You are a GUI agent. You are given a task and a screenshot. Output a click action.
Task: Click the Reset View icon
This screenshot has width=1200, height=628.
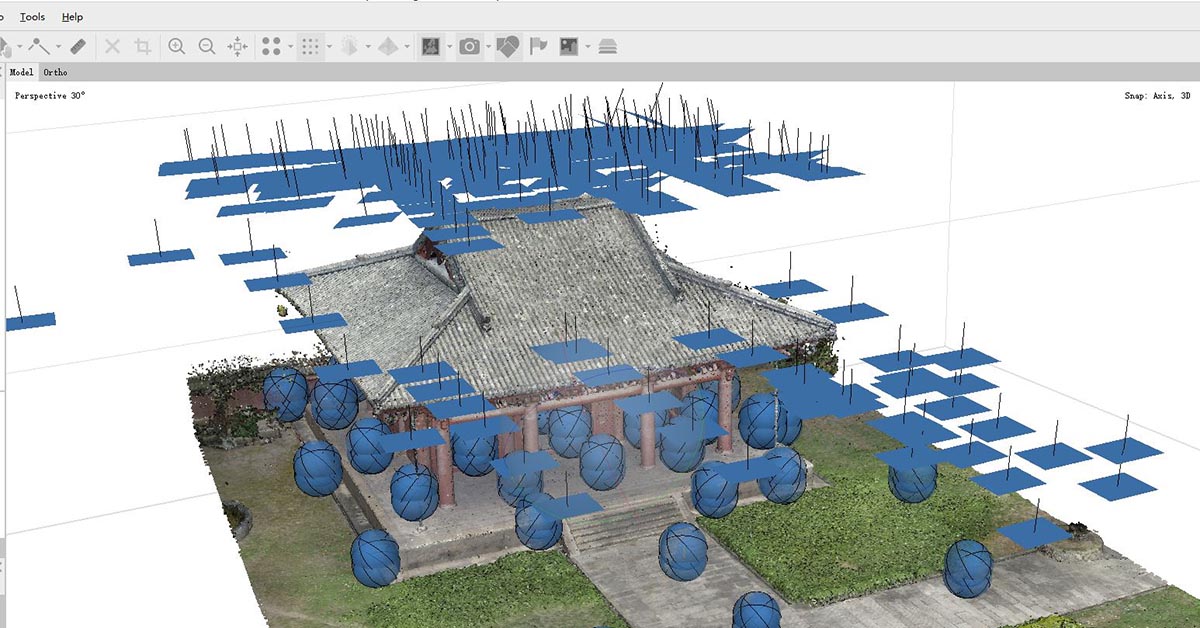point(236,46)
